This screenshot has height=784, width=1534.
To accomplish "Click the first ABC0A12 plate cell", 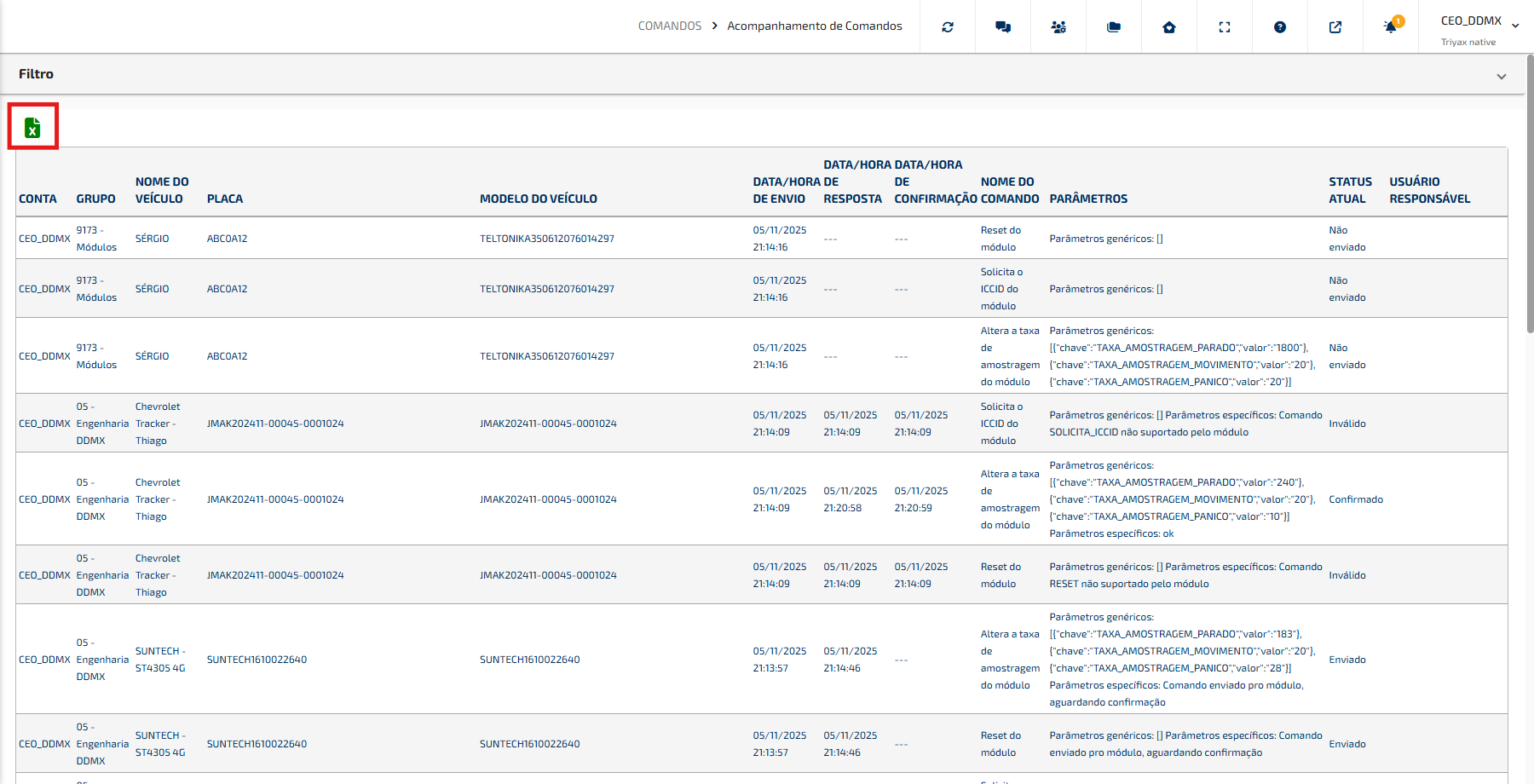I will 227,239.
